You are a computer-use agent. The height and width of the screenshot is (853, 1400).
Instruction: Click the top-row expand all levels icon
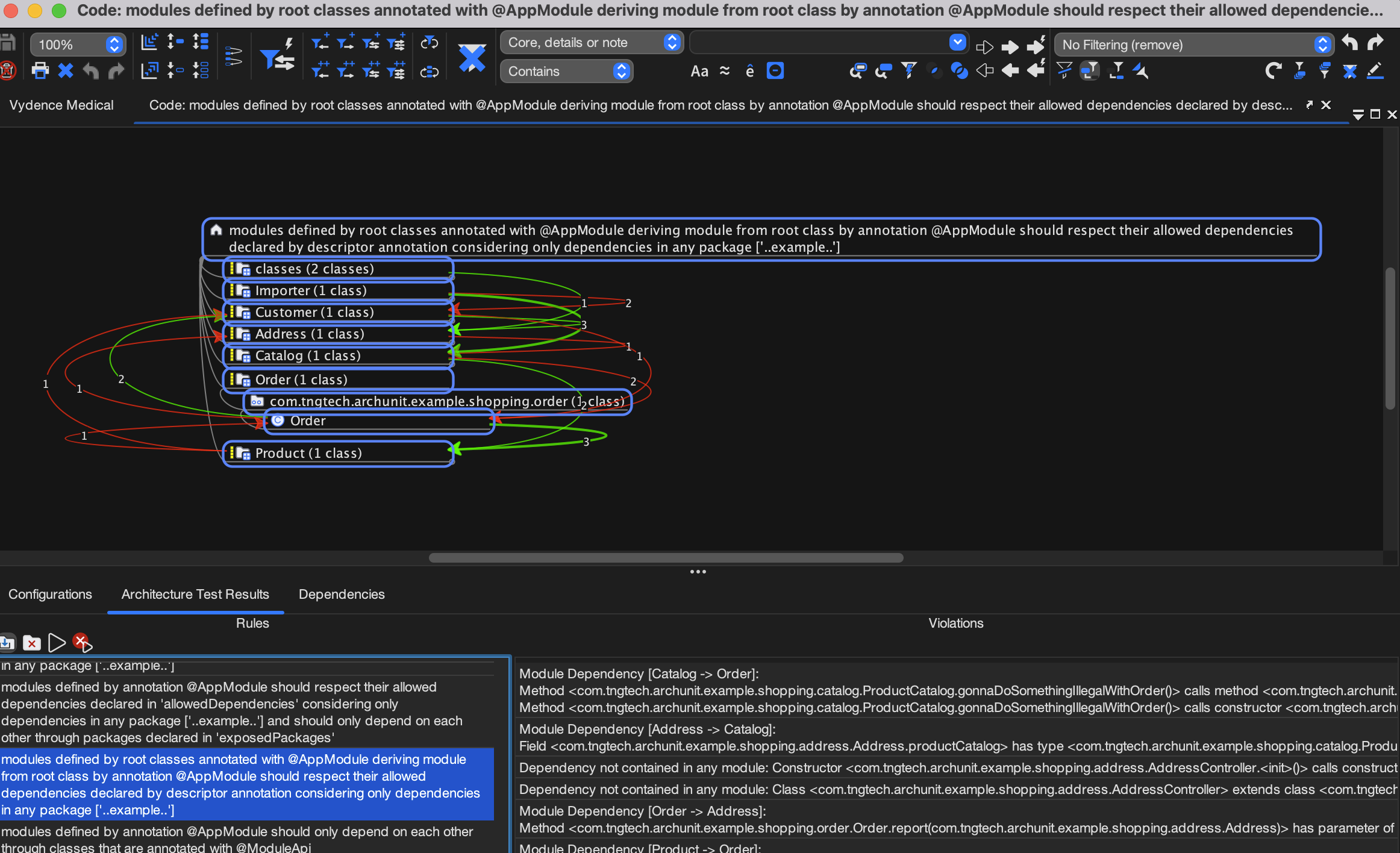coord(201,42)
